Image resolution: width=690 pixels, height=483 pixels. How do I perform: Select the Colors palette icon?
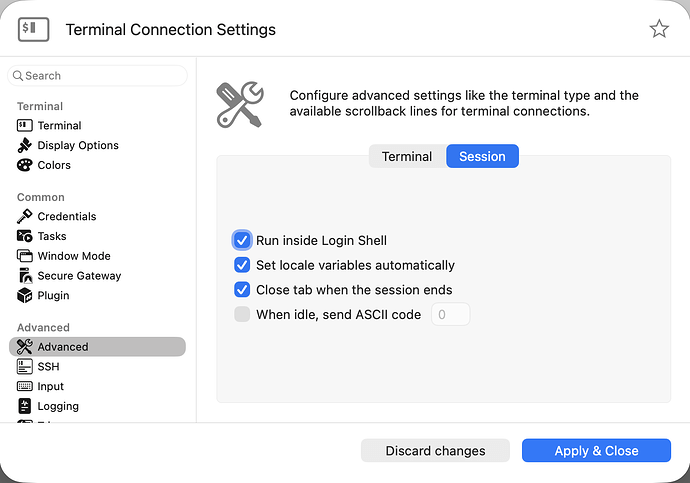tap(25, 166)
